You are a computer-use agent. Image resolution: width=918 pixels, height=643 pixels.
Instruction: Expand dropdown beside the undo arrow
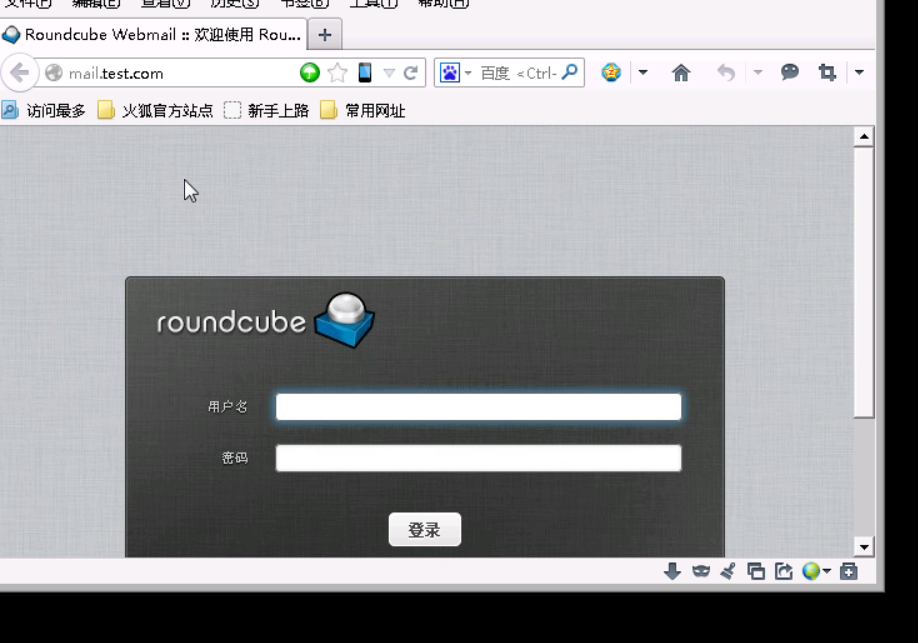(758, 73)
